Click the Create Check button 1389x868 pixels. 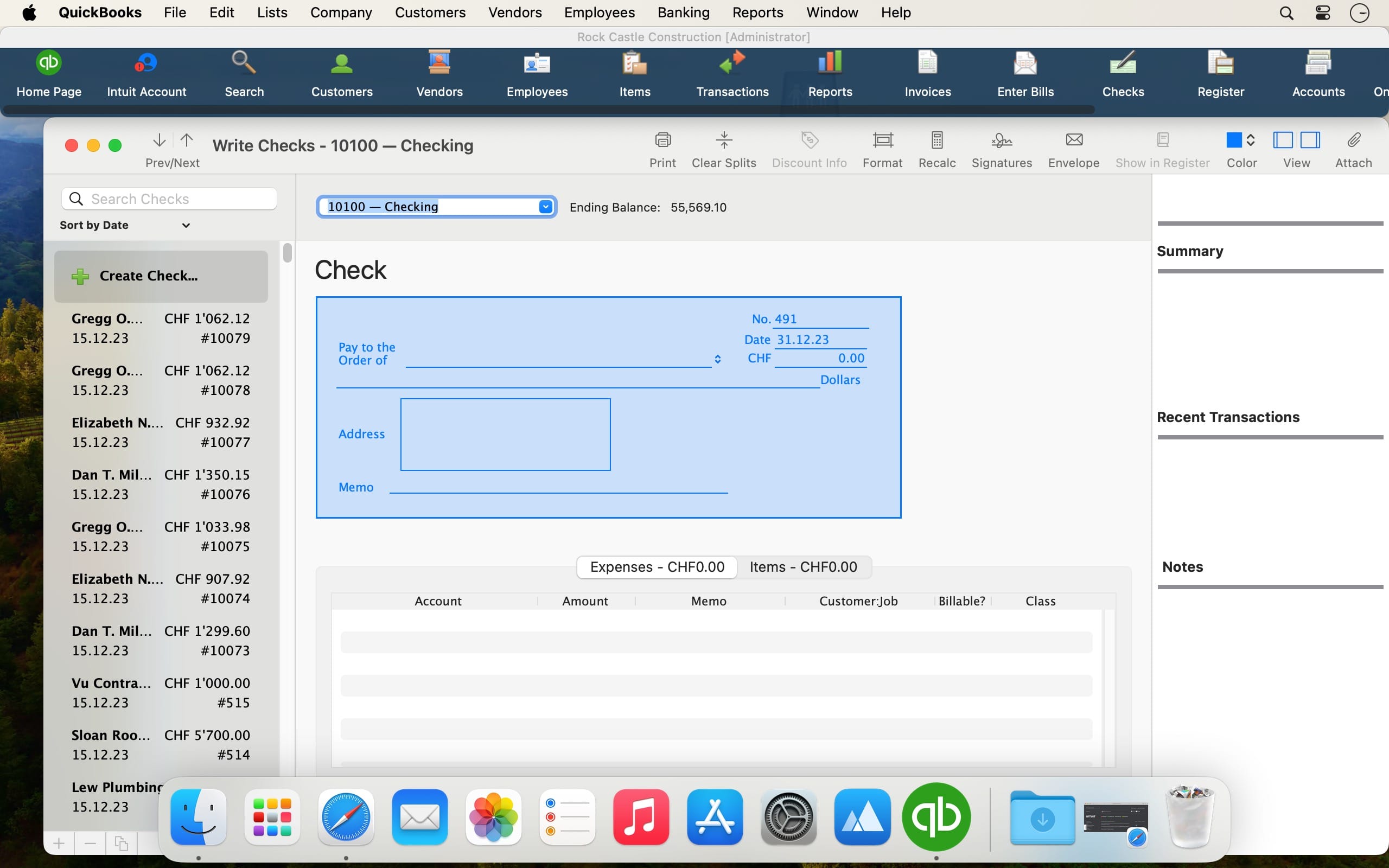click(161, 276)
